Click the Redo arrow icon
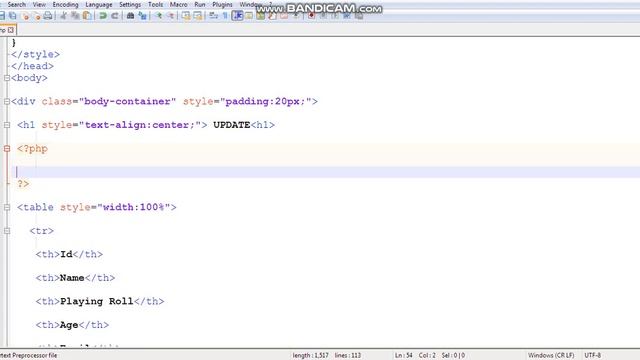Viewport: 640px width, 360px height. click(x=115, y=16)
